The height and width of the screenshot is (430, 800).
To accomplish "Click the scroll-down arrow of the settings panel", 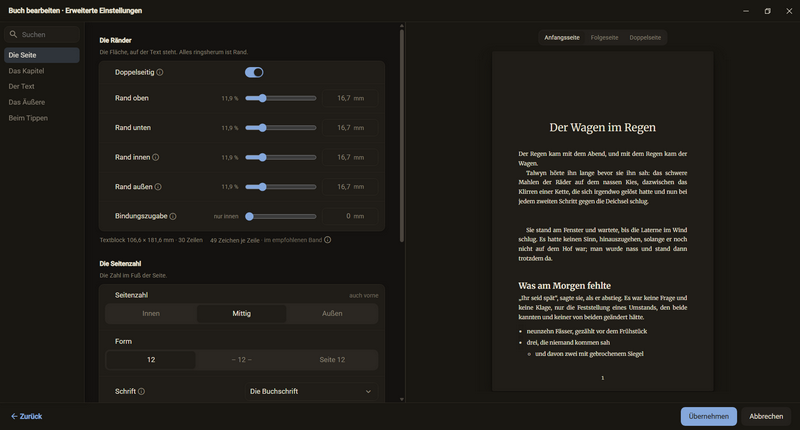I will tap(402, 399).
